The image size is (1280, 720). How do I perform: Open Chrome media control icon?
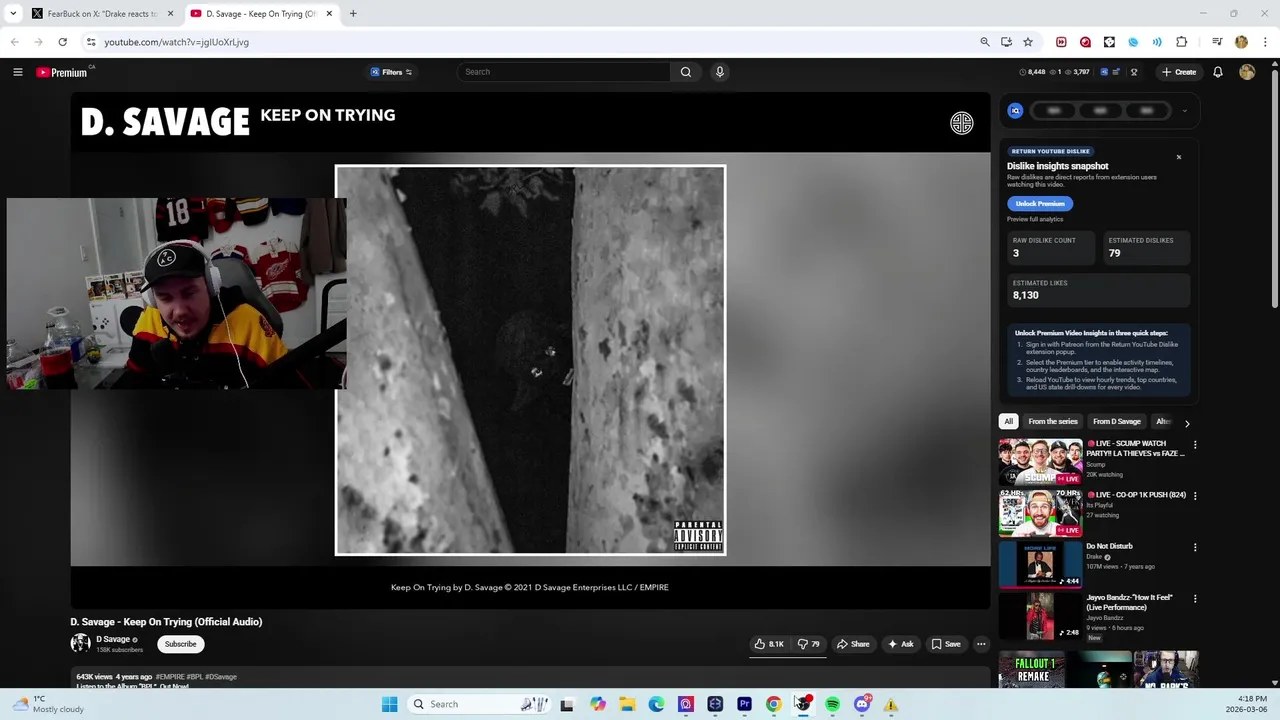pos(1216,42)
